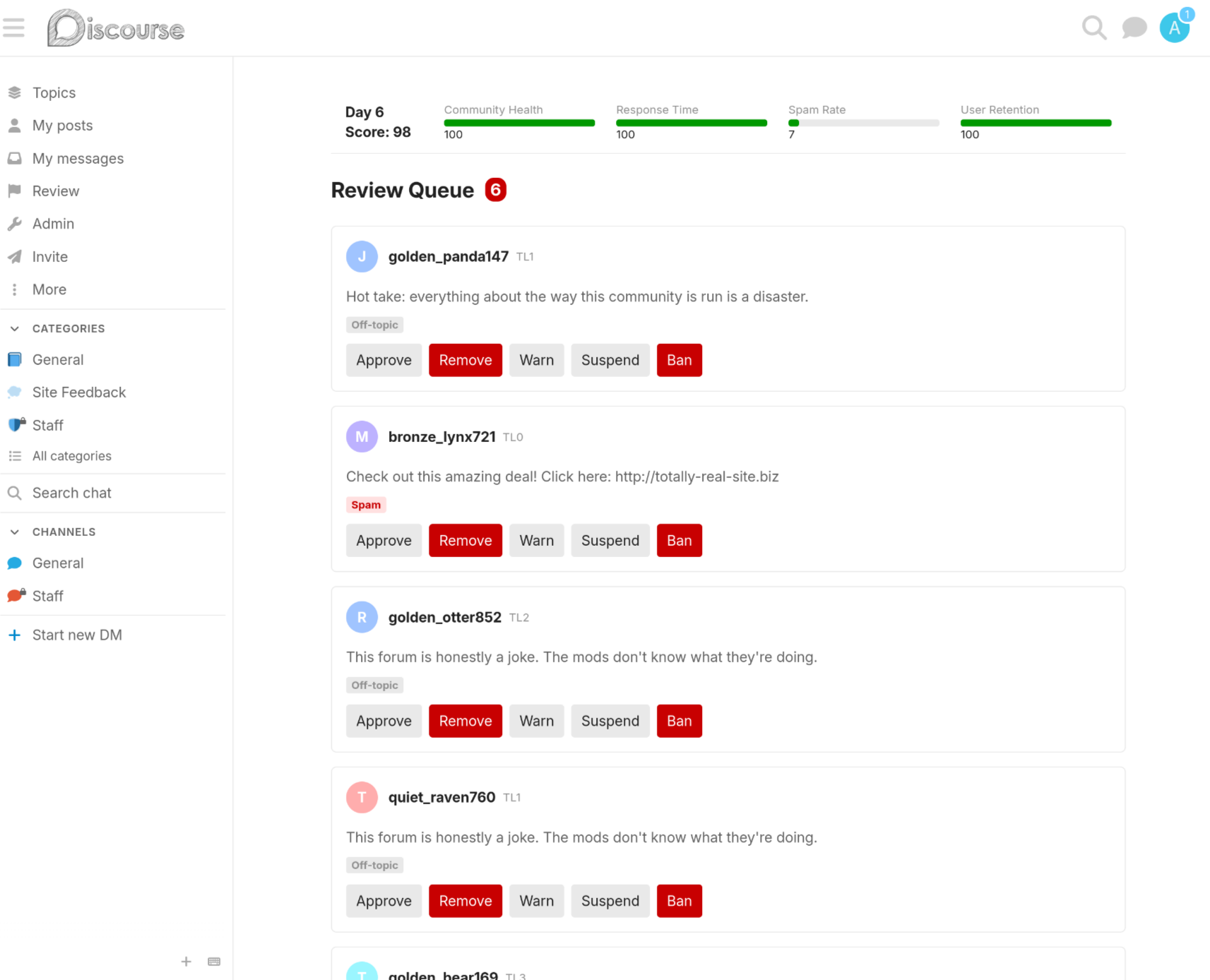
Task: Open the search magnifier in header
Action: (x=1094, y=28)
